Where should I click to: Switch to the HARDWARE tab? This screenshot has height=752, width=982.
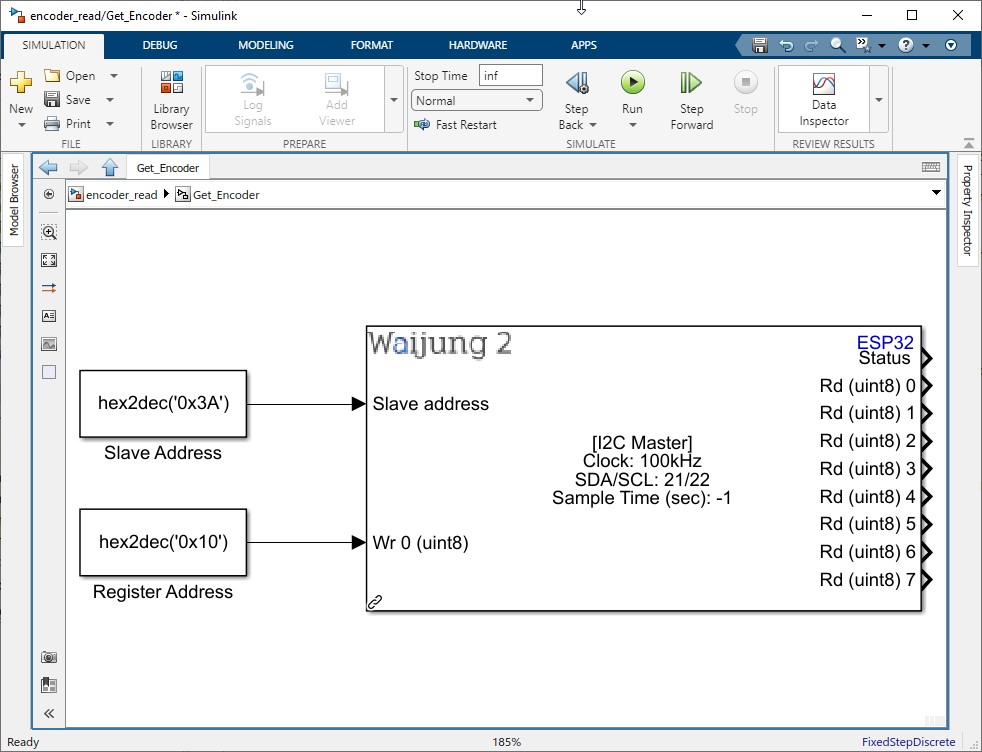coord(477,45)
